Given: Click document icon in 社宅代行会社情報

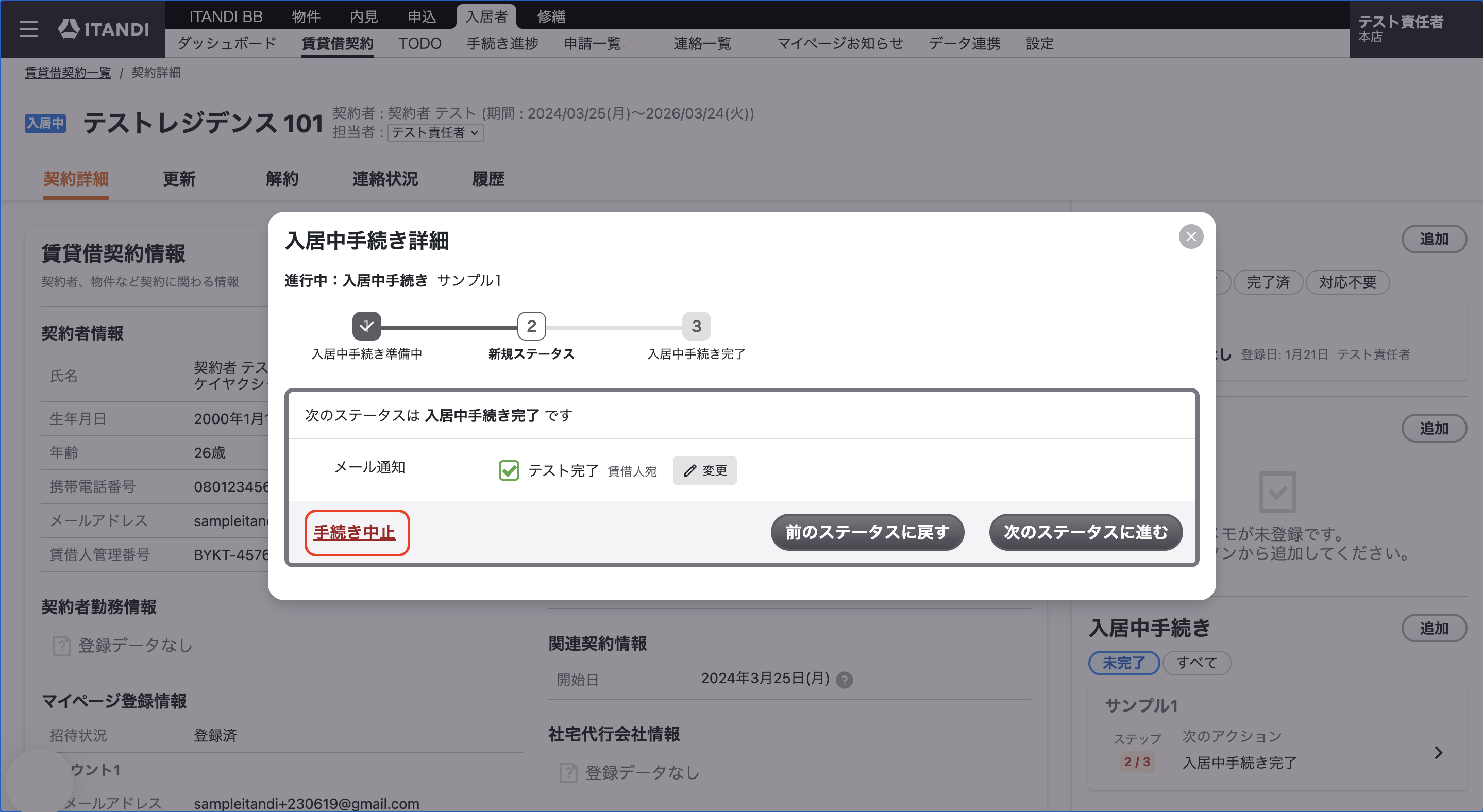Looking at the screenshot, I should tap(568, 772).
